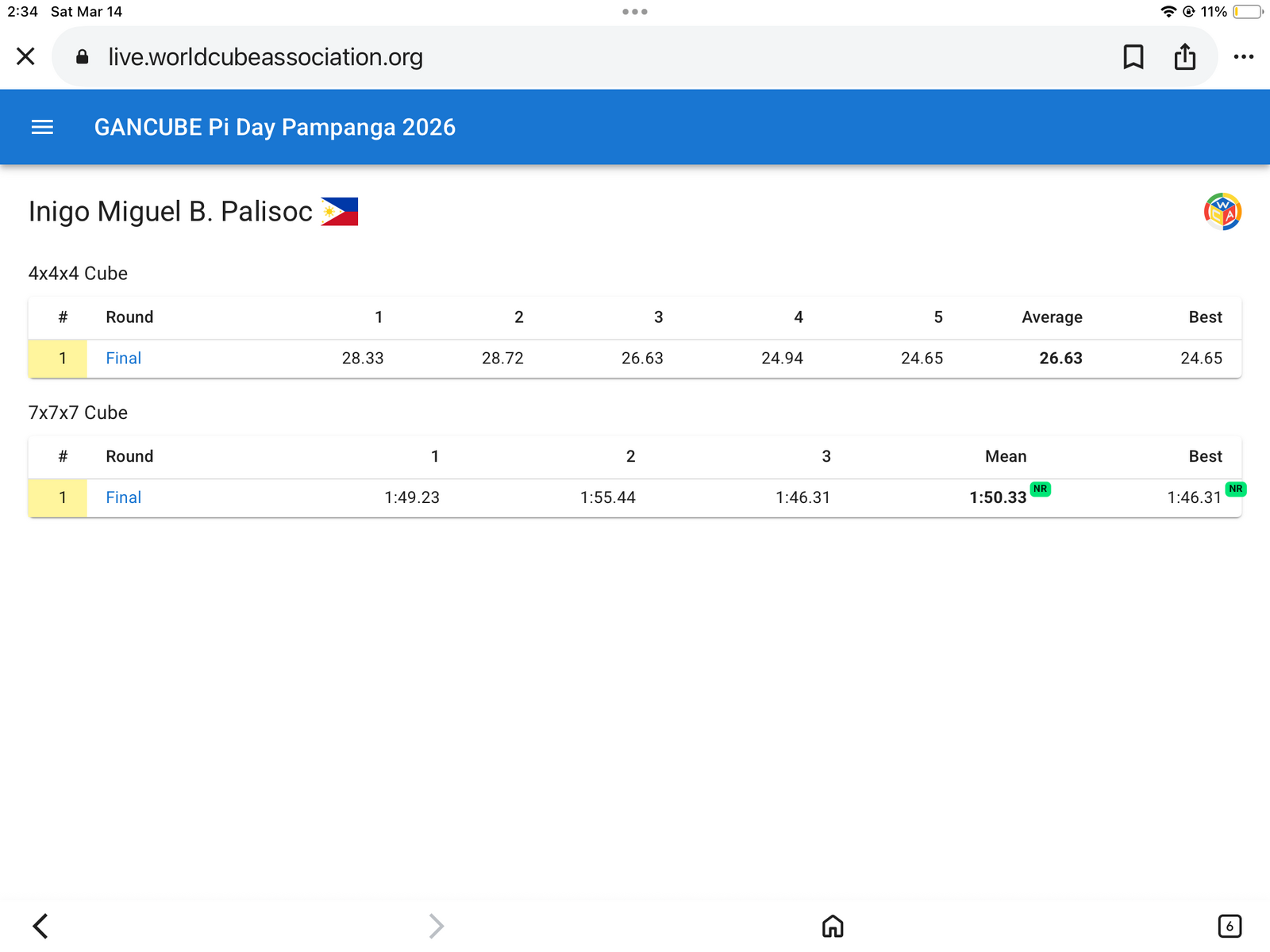Open browser more options menu

[x=1243, y=56]
